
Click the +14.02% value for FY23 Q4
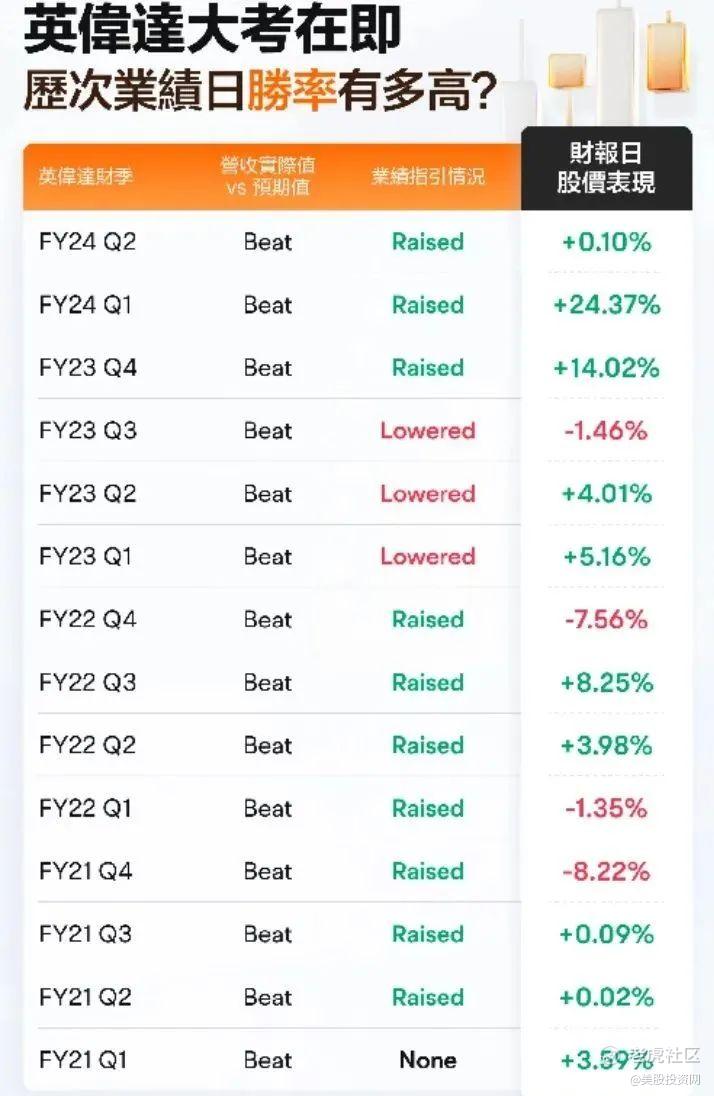[x=606, y=368]
